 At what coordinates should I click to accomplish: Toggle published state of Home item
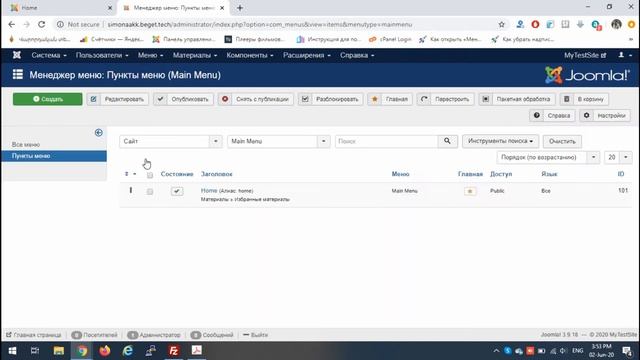pyautogui.click(x=177, y=191)
